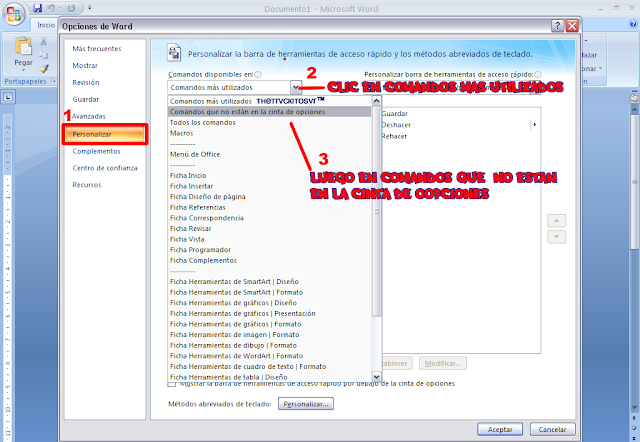Click the Office button orb
The image size is (640, 442).
click(13, 14)
